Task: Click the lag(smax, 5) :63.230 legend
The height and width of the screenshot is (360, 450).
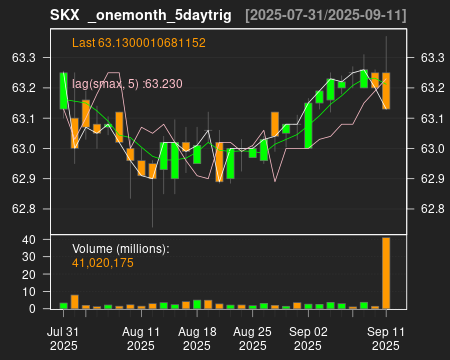Action: 127,84
